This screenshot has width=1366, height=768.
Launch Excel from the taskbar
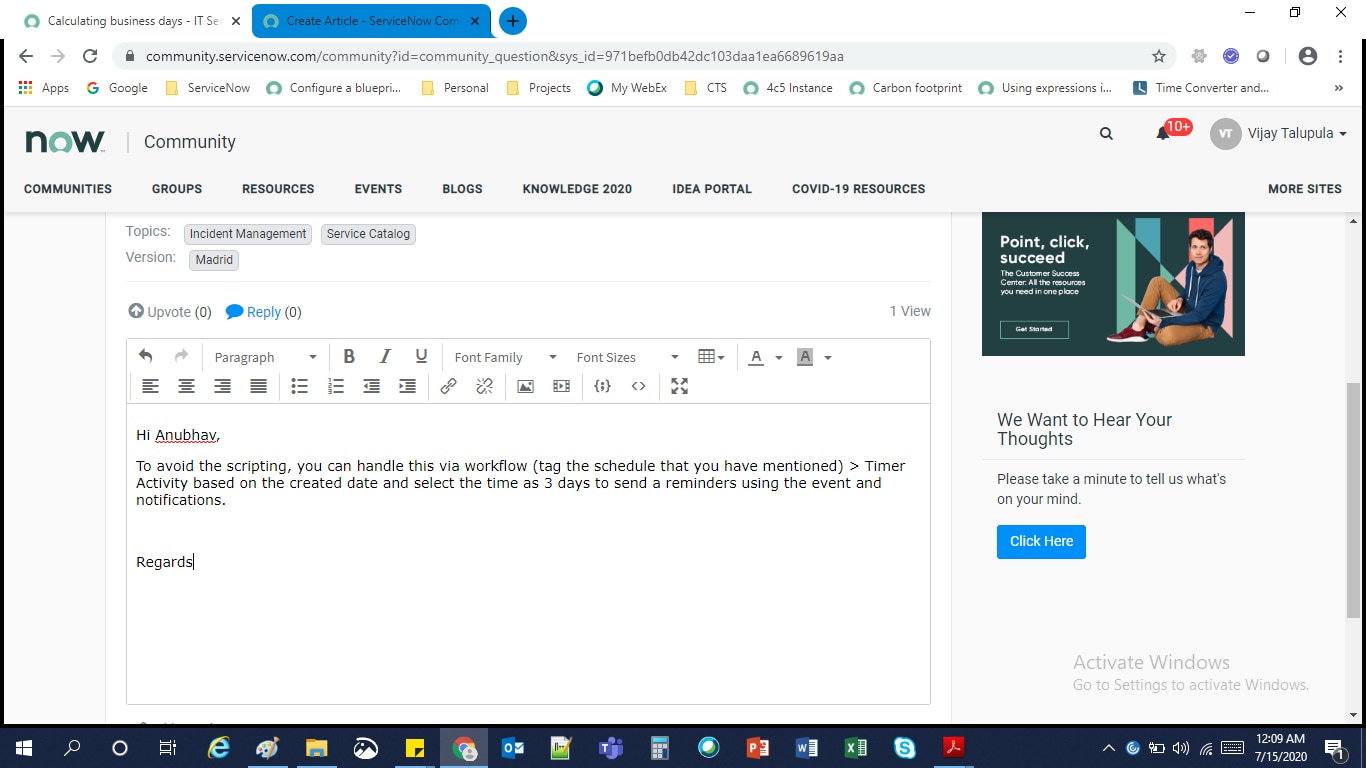[855, 747]
